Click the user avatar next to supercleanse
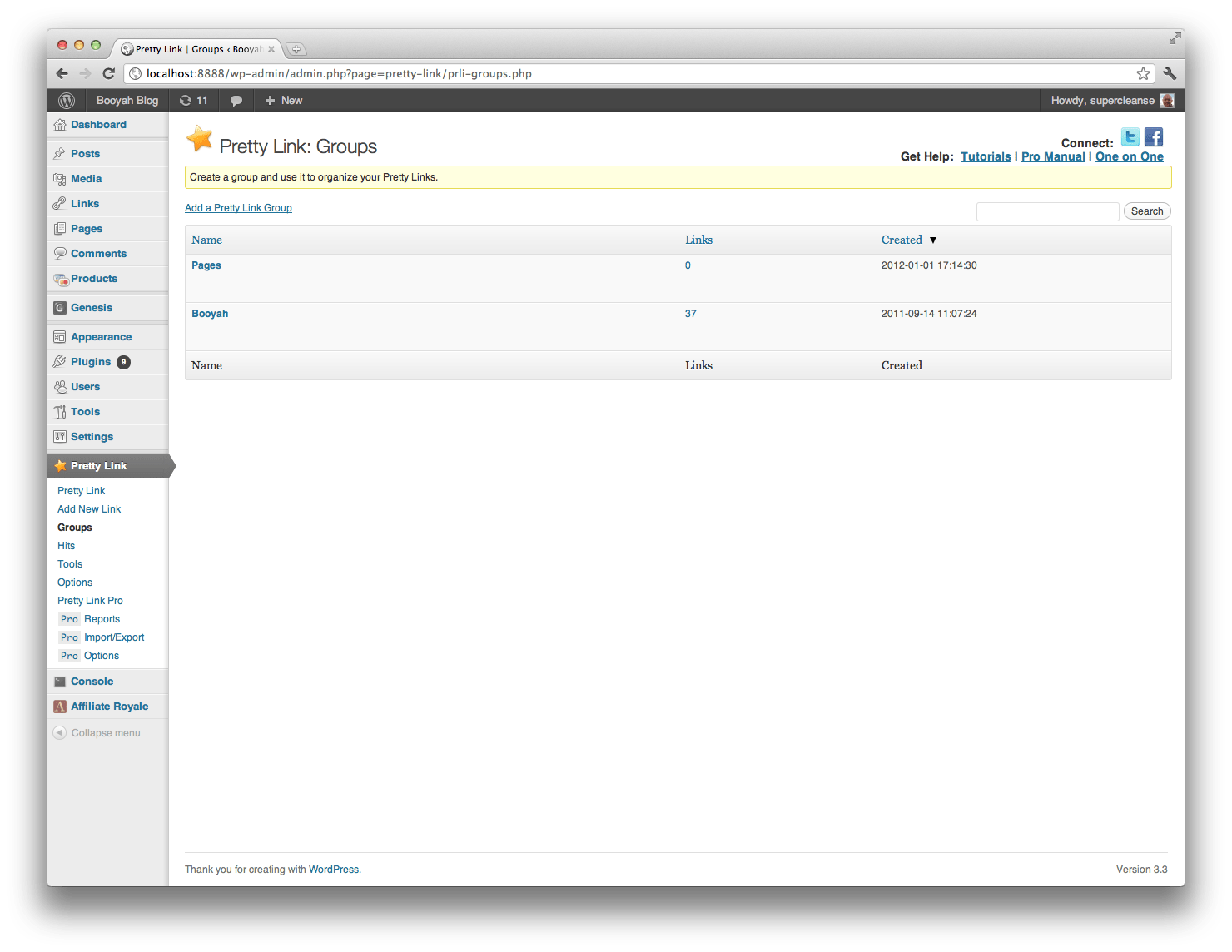This screenshot has width=1232, height=952. point(1167,101)
